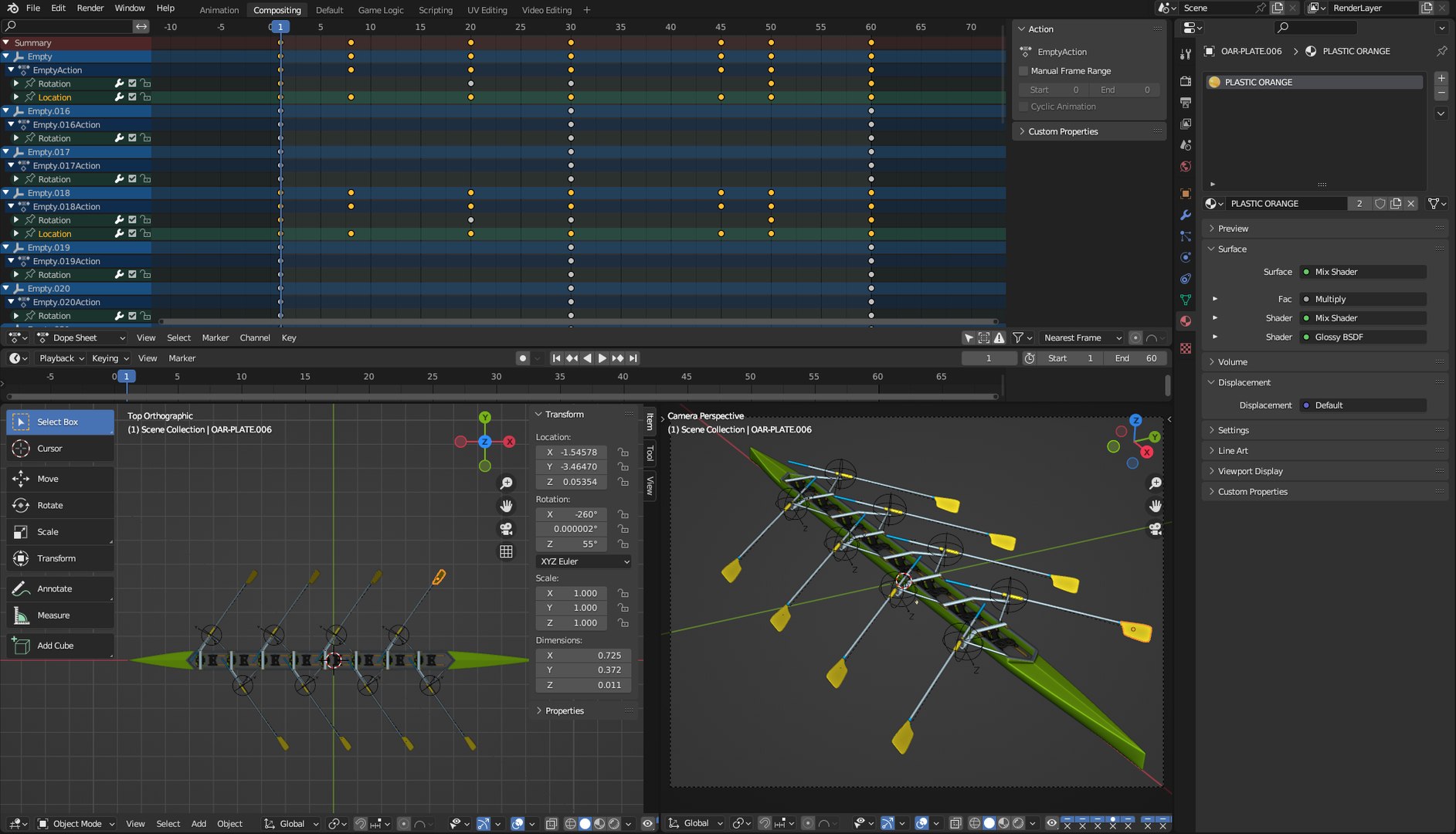Viewport: 1456px width, 834px height.
Task: Click the Dope Sheet channel search field
Action: click(x=66, y=26)
